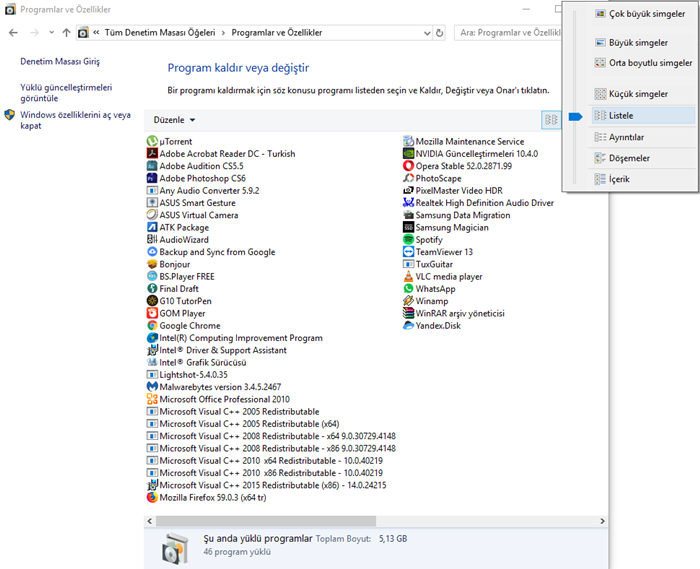Select the Mozilla Firefox 59.0.3 icon

(152, 497)
